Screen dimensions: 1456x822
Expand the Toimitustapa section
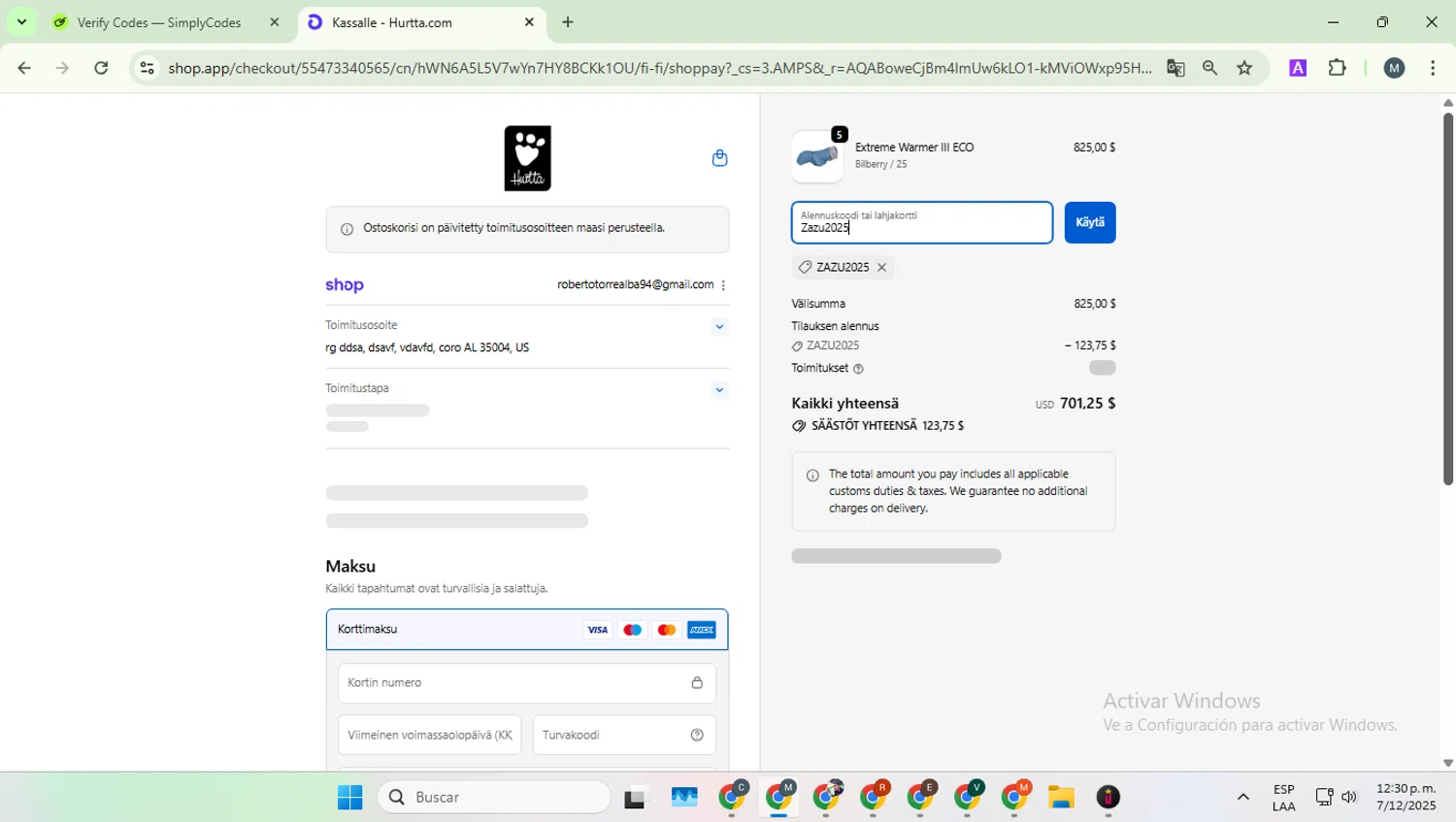point(719,390)
